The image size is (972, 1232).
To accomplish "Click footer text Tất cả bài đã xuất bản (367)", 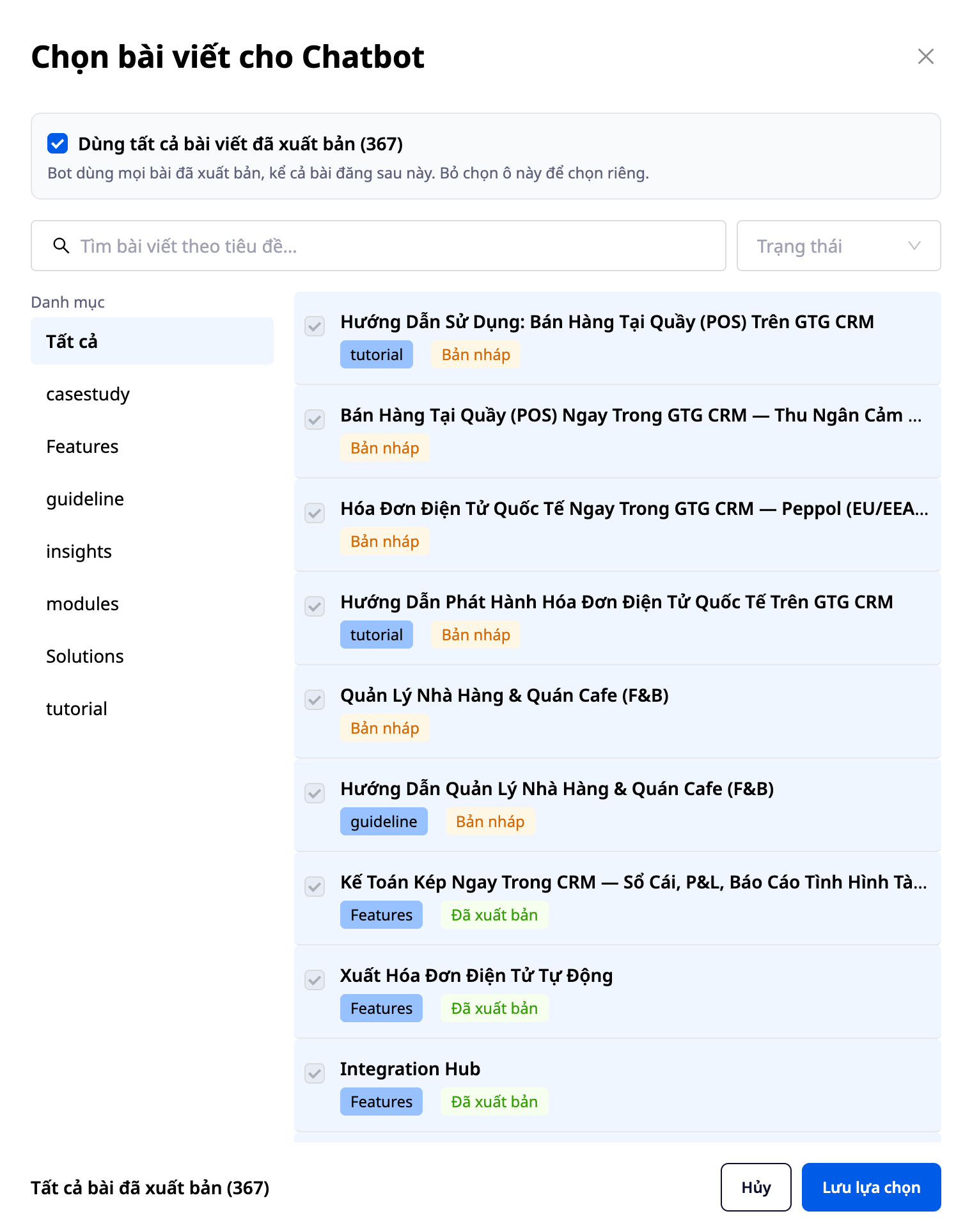I will pyautogui.click(x=150, y=1188).
